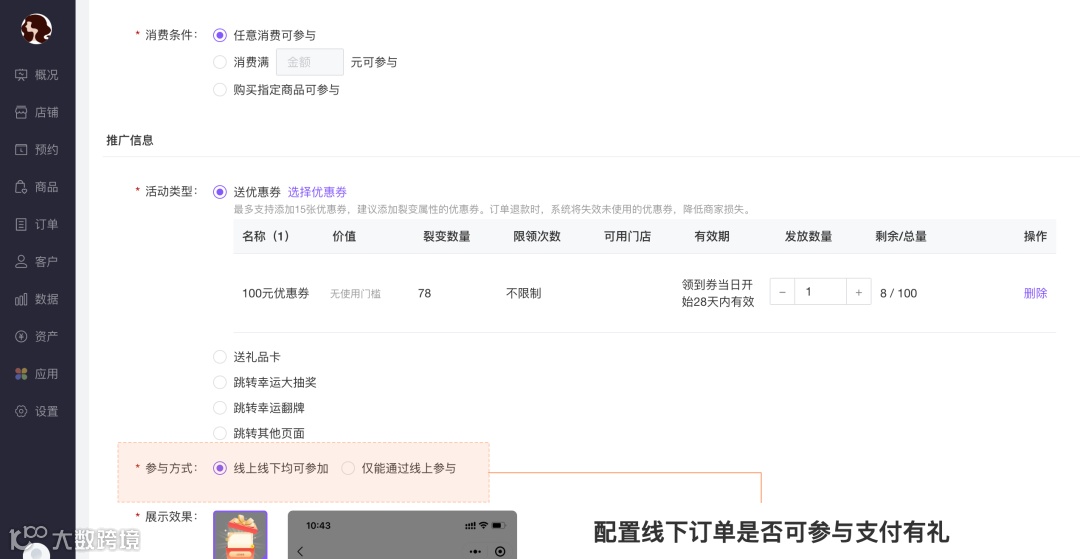Open the 应用 apps colorful icon

coord(21,374)
